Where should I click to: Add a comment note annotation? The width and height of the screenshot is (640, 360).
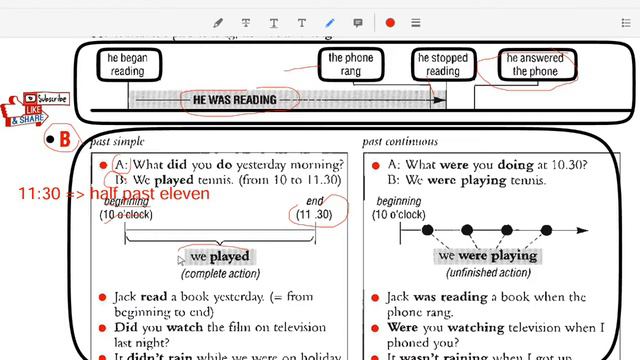tap(358, 23)
